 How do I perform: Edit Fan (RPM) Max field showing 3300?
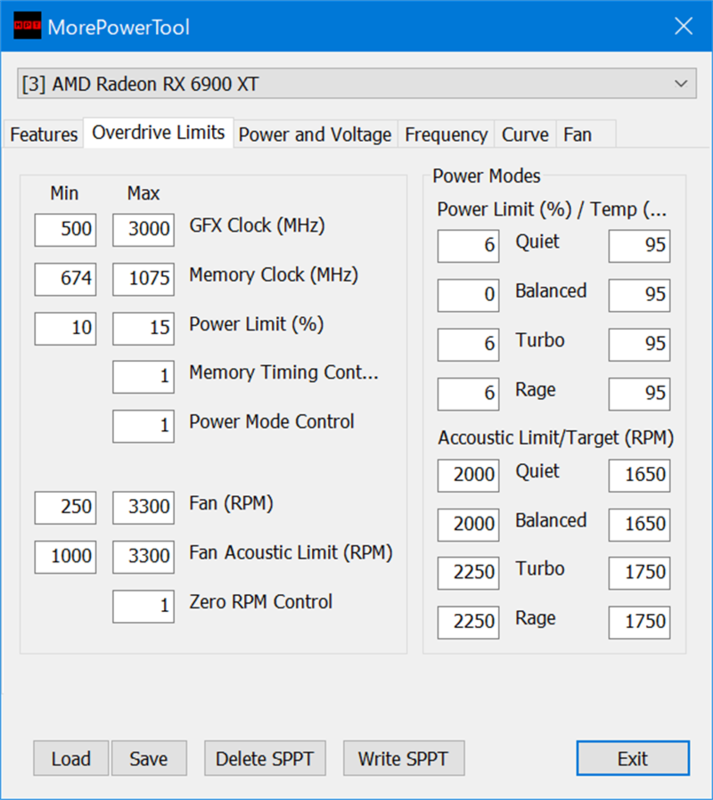[143, 508]
